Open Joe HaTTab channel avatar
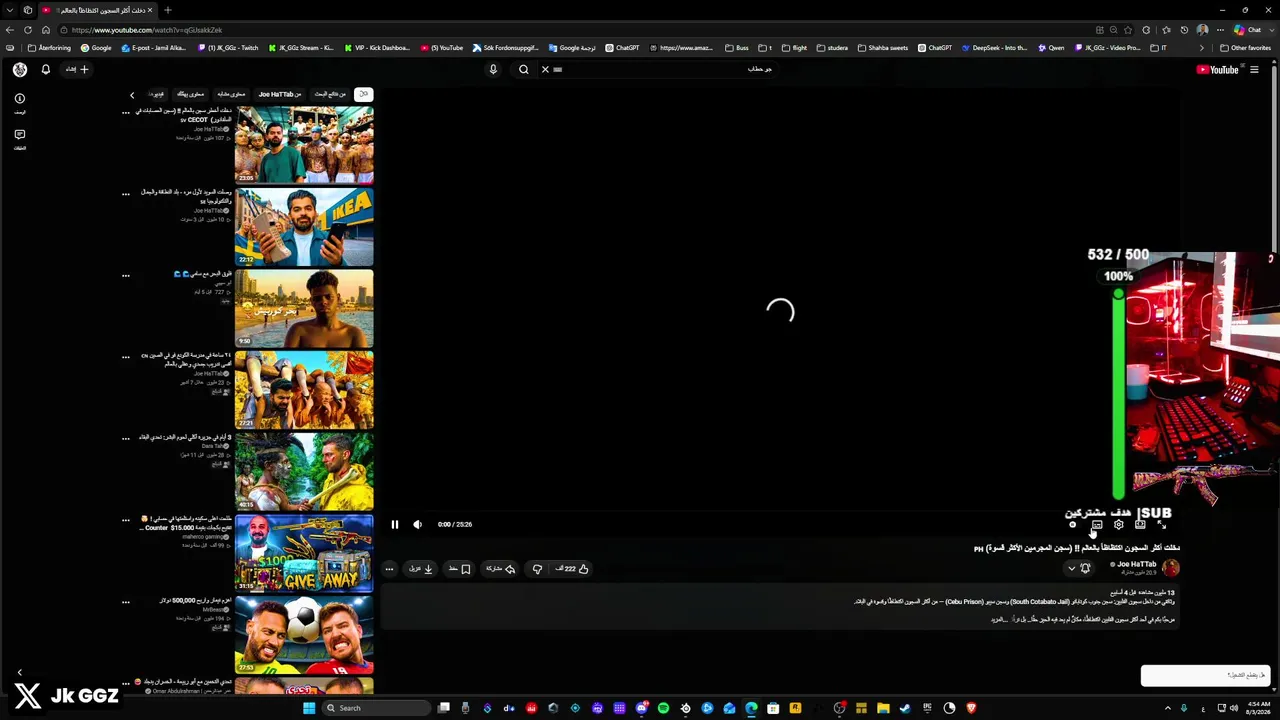The image size is (1280, 720). (x=1171, y=568)
